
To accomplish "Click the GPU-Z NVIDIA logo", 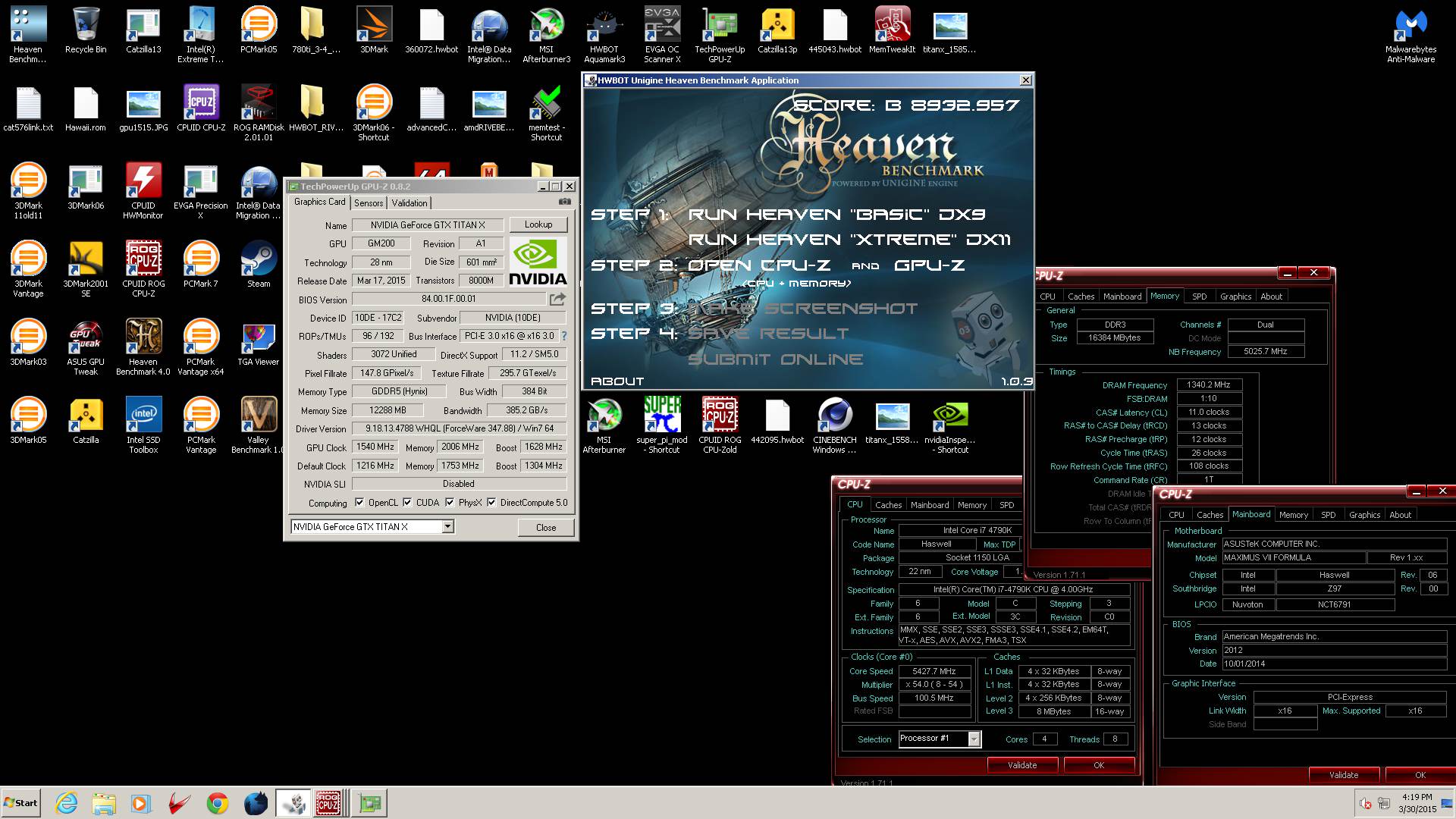I will click(x=538, y=262).
